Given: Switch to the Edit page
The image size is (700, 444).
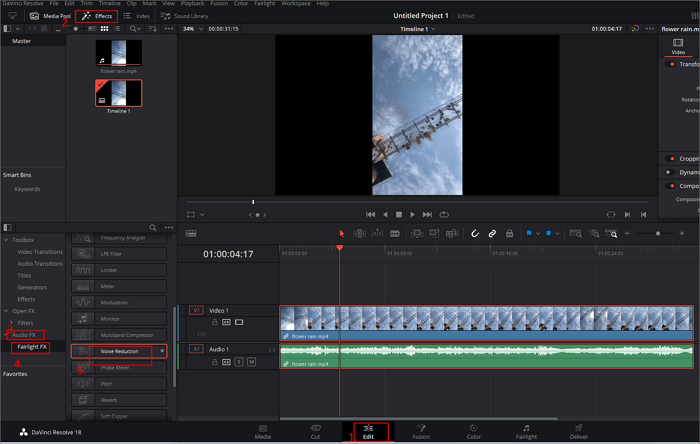Looking at the screenshot, I should click(x=368, y=432).
